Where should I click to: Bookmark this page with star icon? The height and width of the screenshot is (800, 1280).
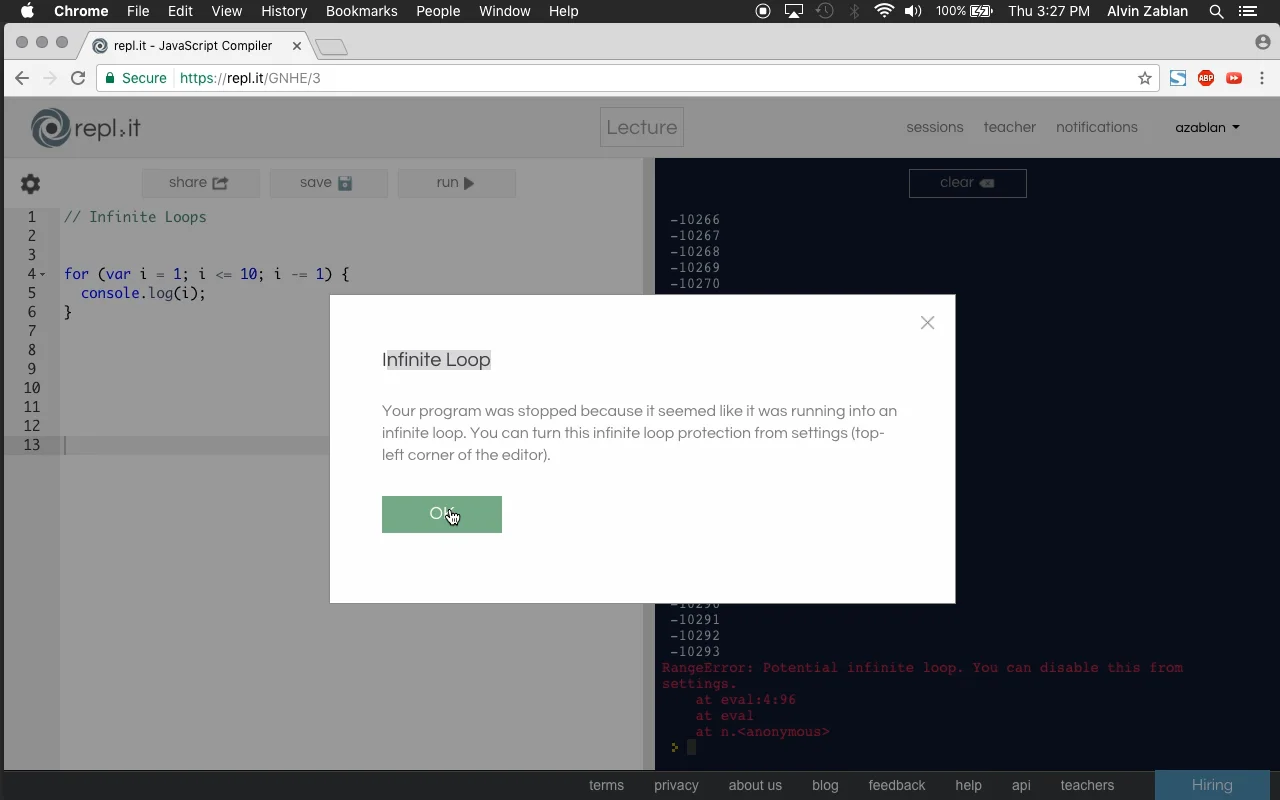pyautogui.click(x=1145, y=78)
